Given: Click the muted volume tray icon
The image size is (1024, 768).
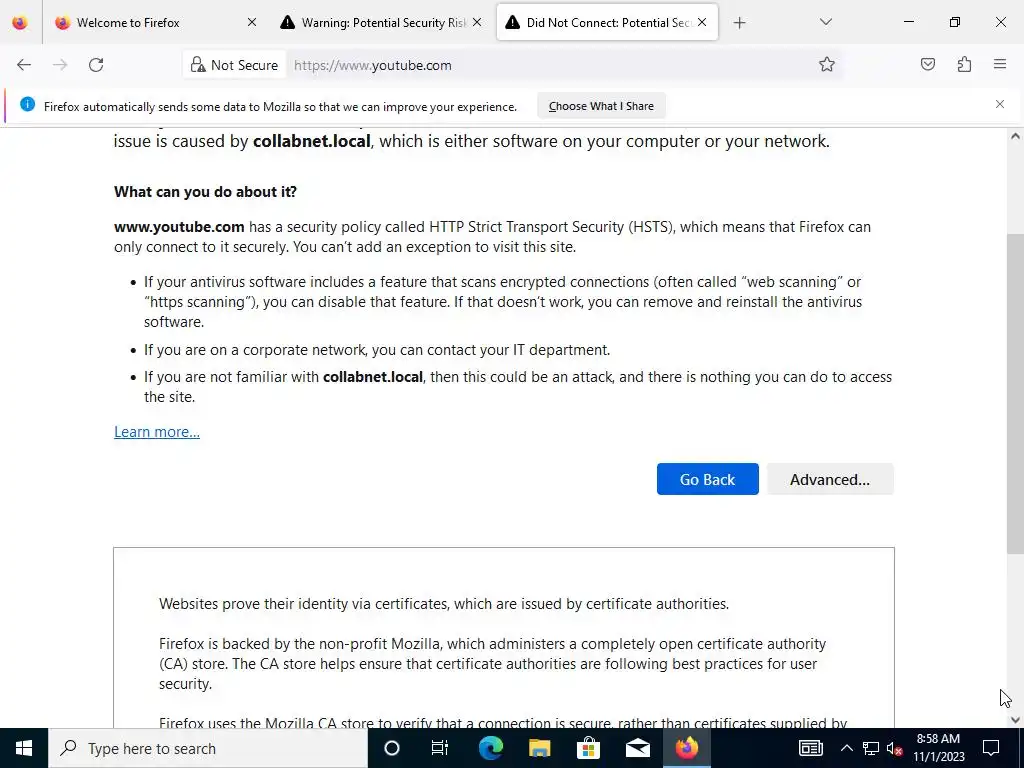Looking at the screenshot, I should pyautogui.click(x=895, y=748).
